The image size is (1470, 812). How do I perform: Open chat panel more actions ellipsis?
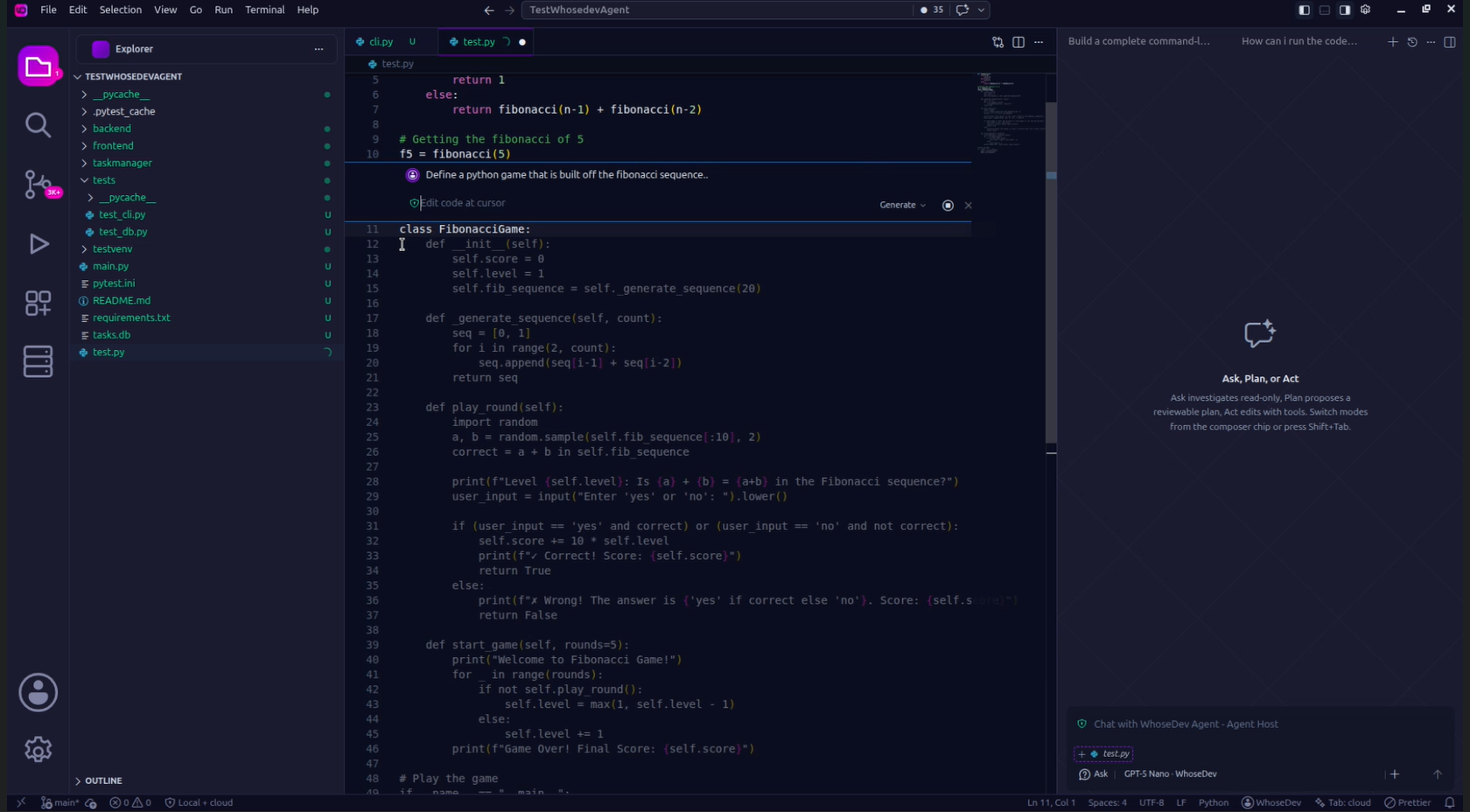pos(1431,42)
